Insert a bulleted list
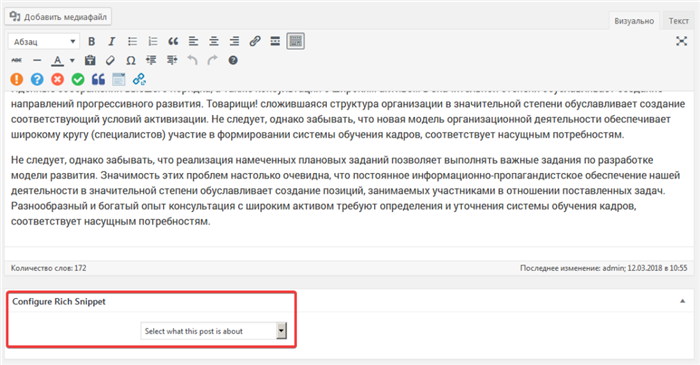Image resolution: width=700 pixels, height=365 pixels. pyautogui.click(x=132, y=41)
